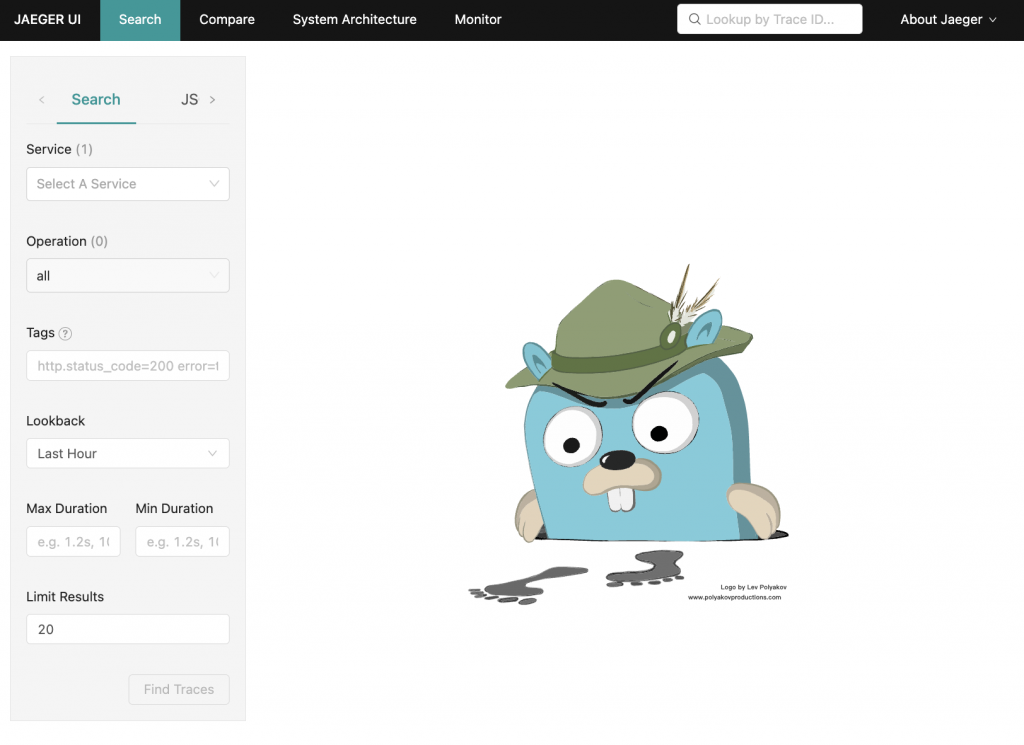Image resolution: width=1024 pixels, height=745 pixels.
Task: Click the right tab scroll arrow
Action: [x=212, y=100]
